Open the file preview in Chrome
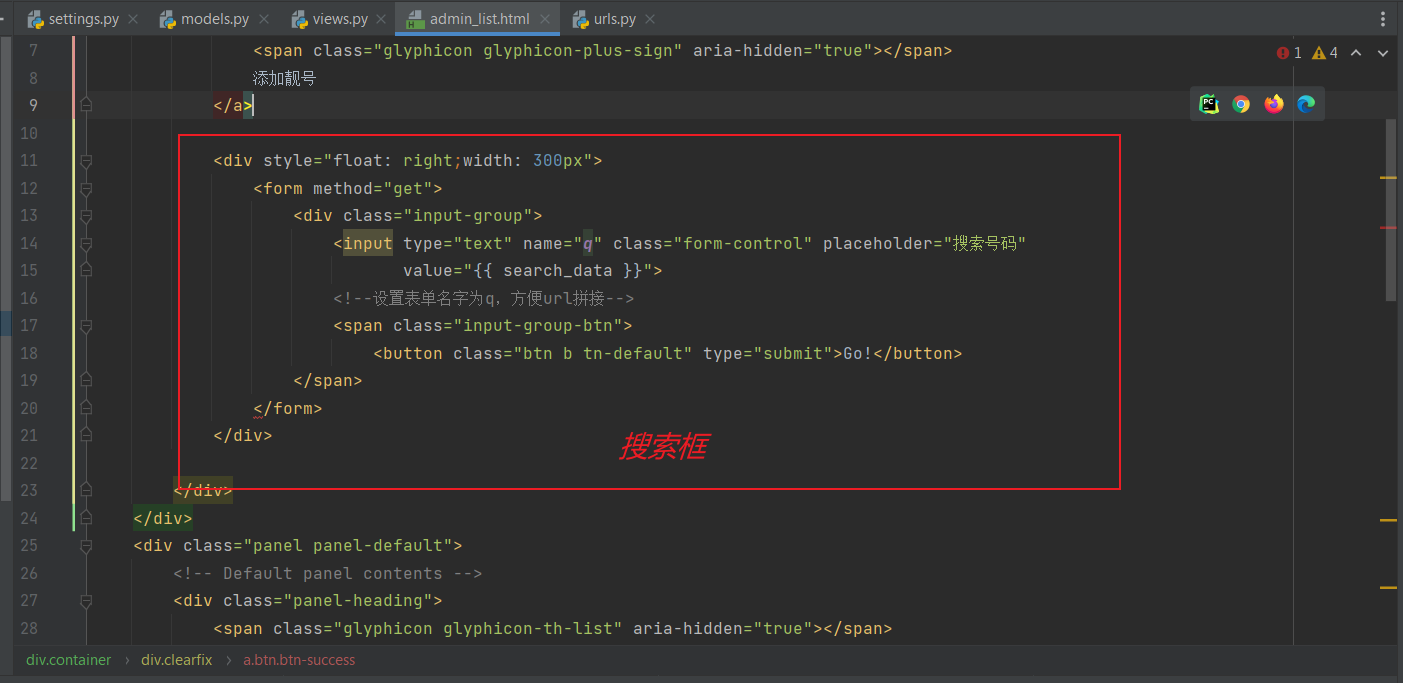The height and width of the screenshot is (683, 1403). (1240, 103)
